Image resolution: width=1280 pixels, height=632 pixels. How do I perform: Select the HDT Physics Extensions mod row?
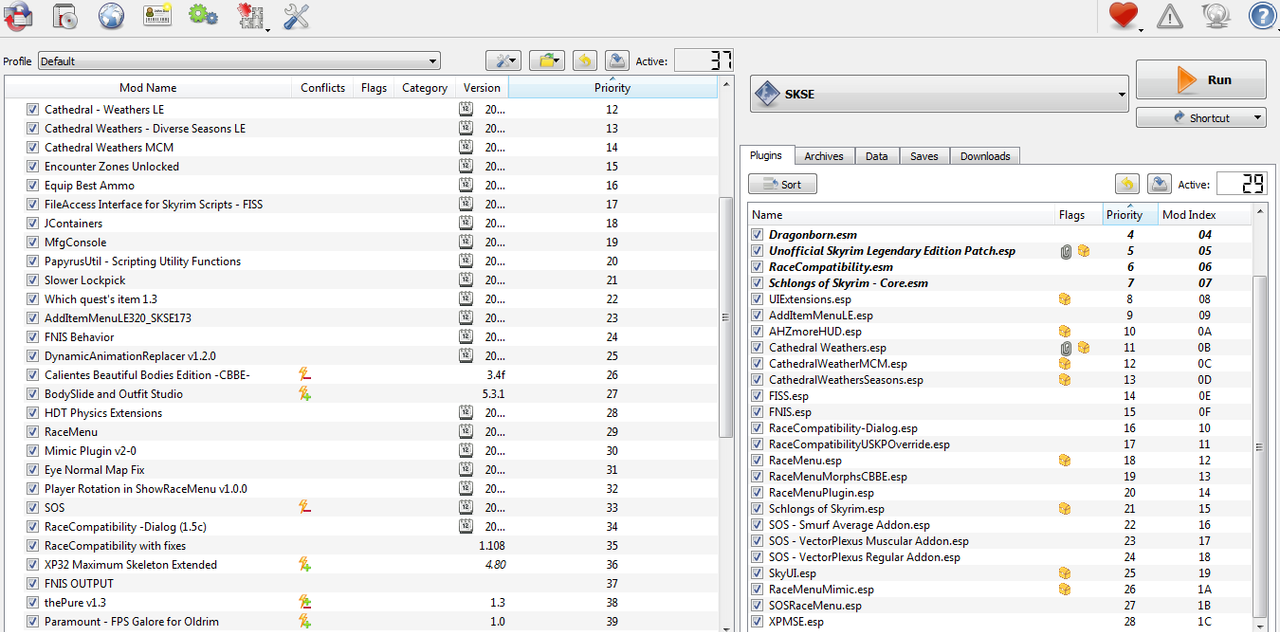tap(361, 413)
